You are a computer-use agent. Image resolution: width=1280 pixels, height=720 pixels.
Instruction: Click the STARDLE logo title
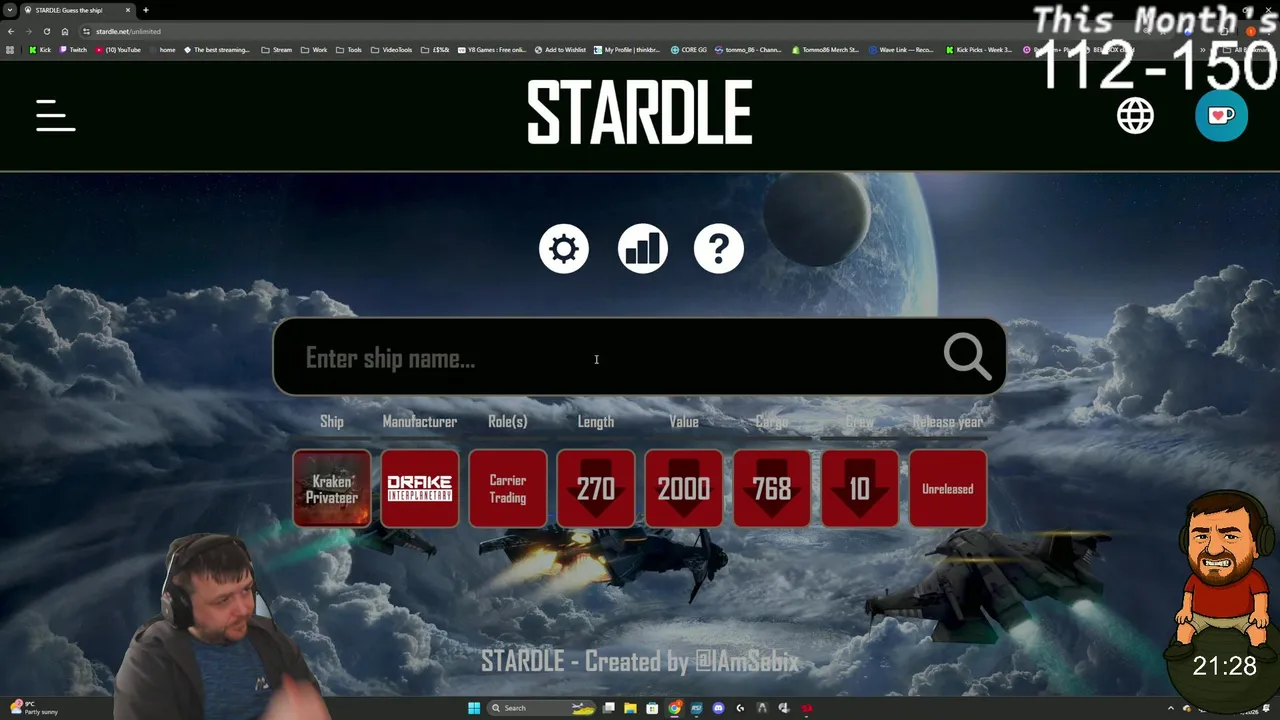tap(640, 113)
